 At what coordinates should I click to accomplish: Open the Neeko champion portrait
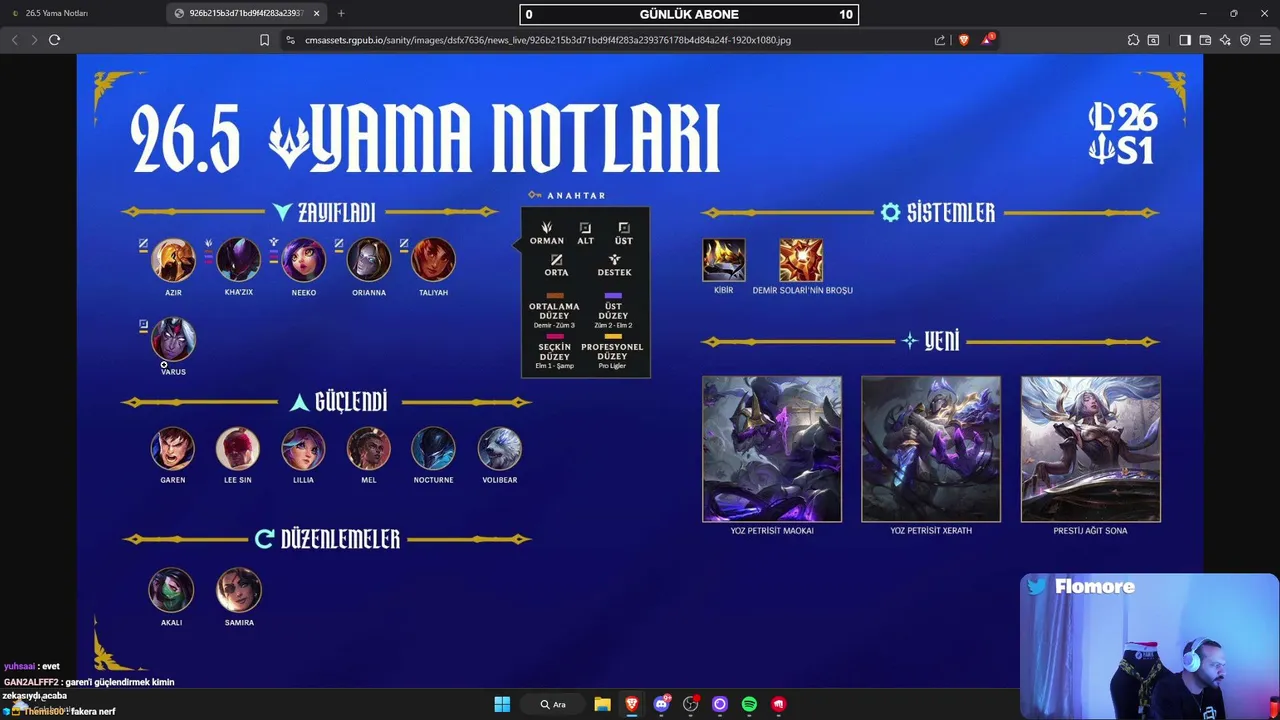(x=303, y=260)
